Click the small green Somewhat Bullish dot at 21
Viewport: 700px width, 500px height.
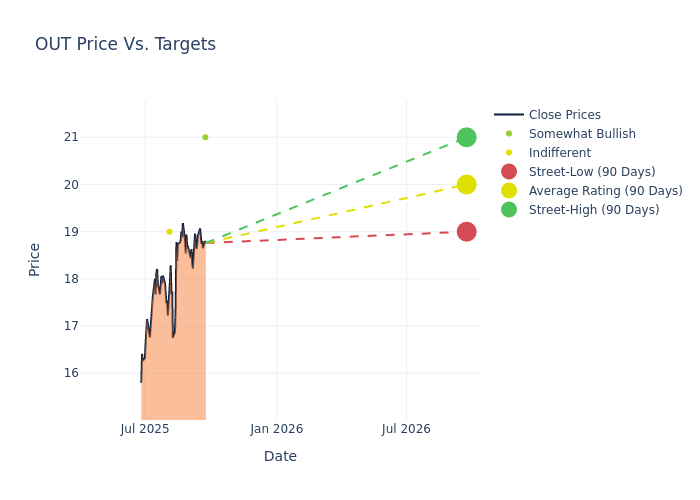(205, 137)
